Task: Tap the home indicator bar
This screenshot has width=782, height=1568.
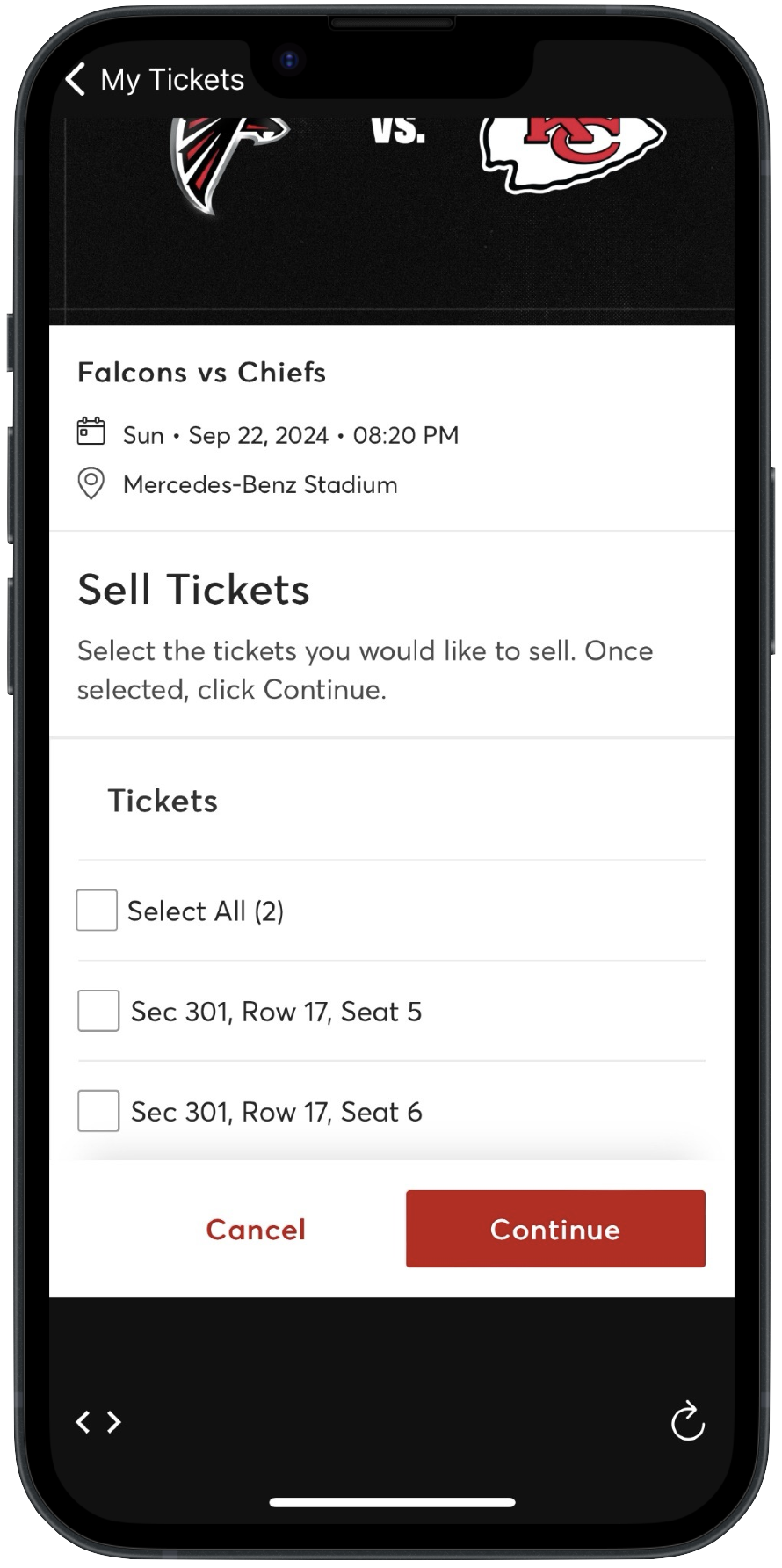Action: (392, 1502)
